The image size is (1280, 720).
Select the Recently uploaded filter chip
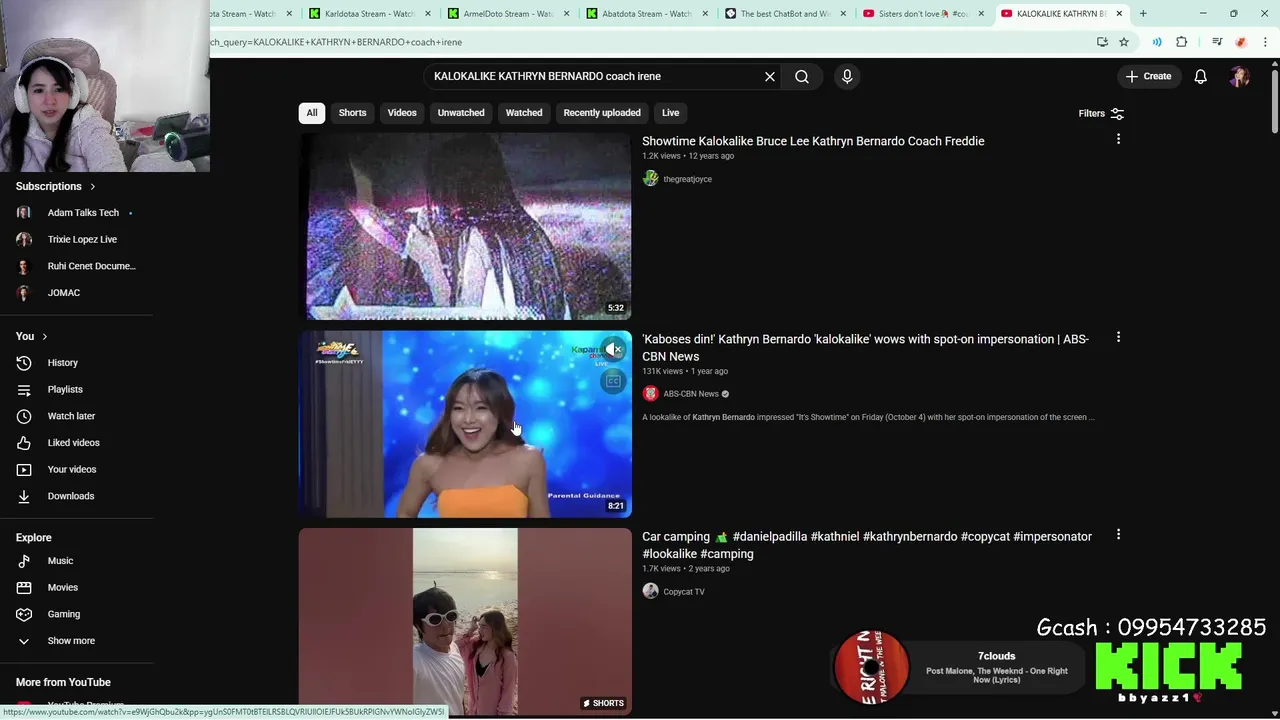[x=602, y=113]
